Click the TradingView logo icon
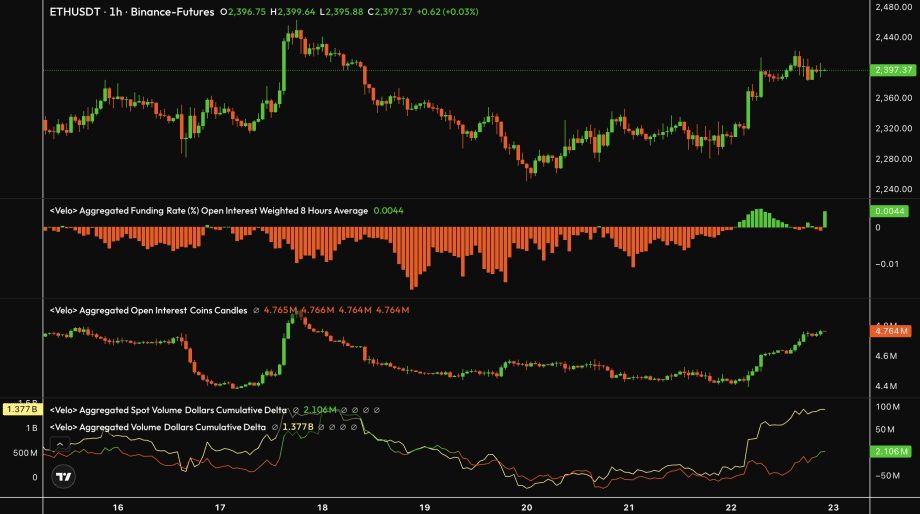 63,476
